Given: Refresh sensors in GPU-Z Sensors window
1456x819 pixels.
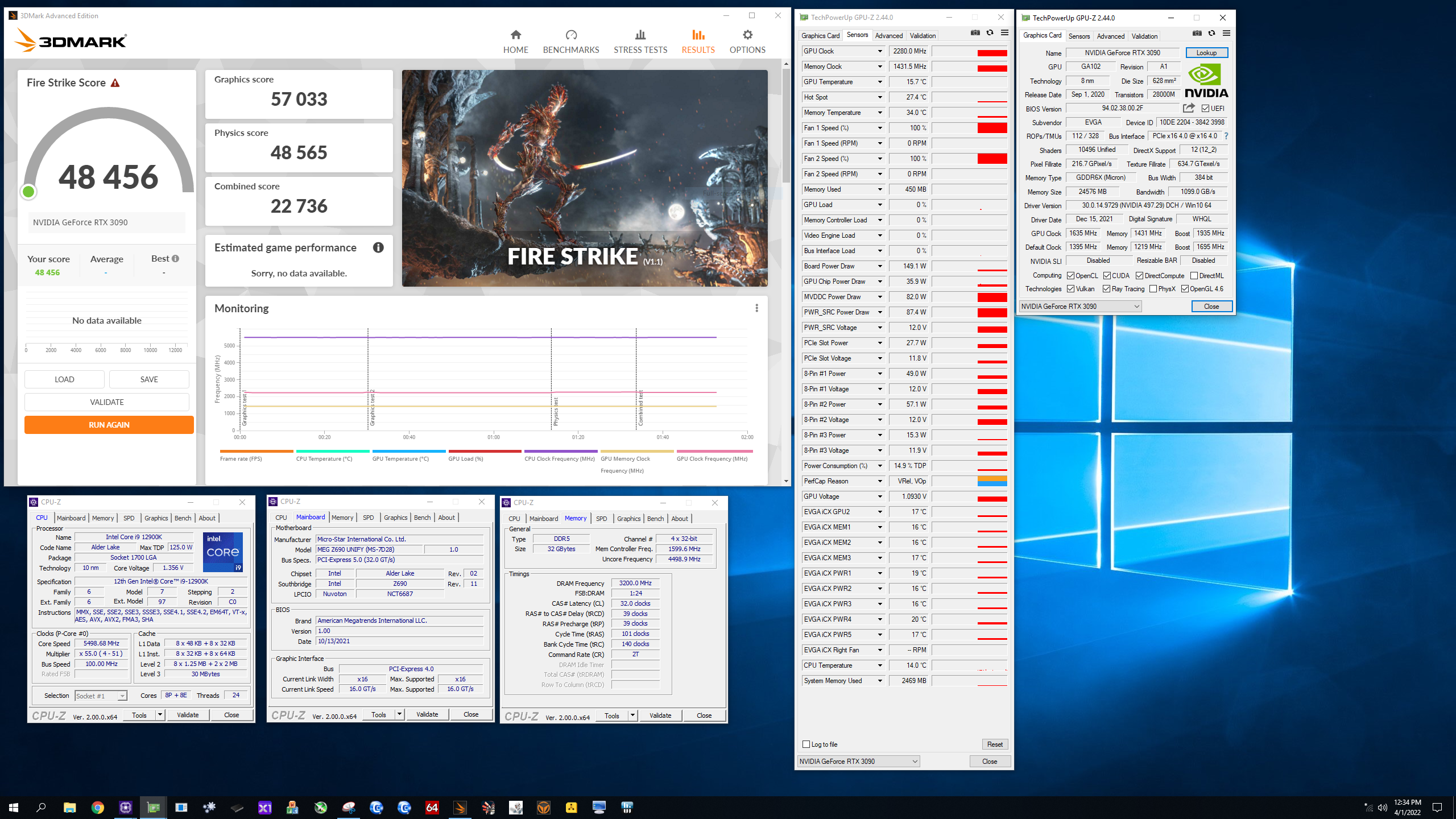Looking at the screenshot, I should [x=990, y=33].
